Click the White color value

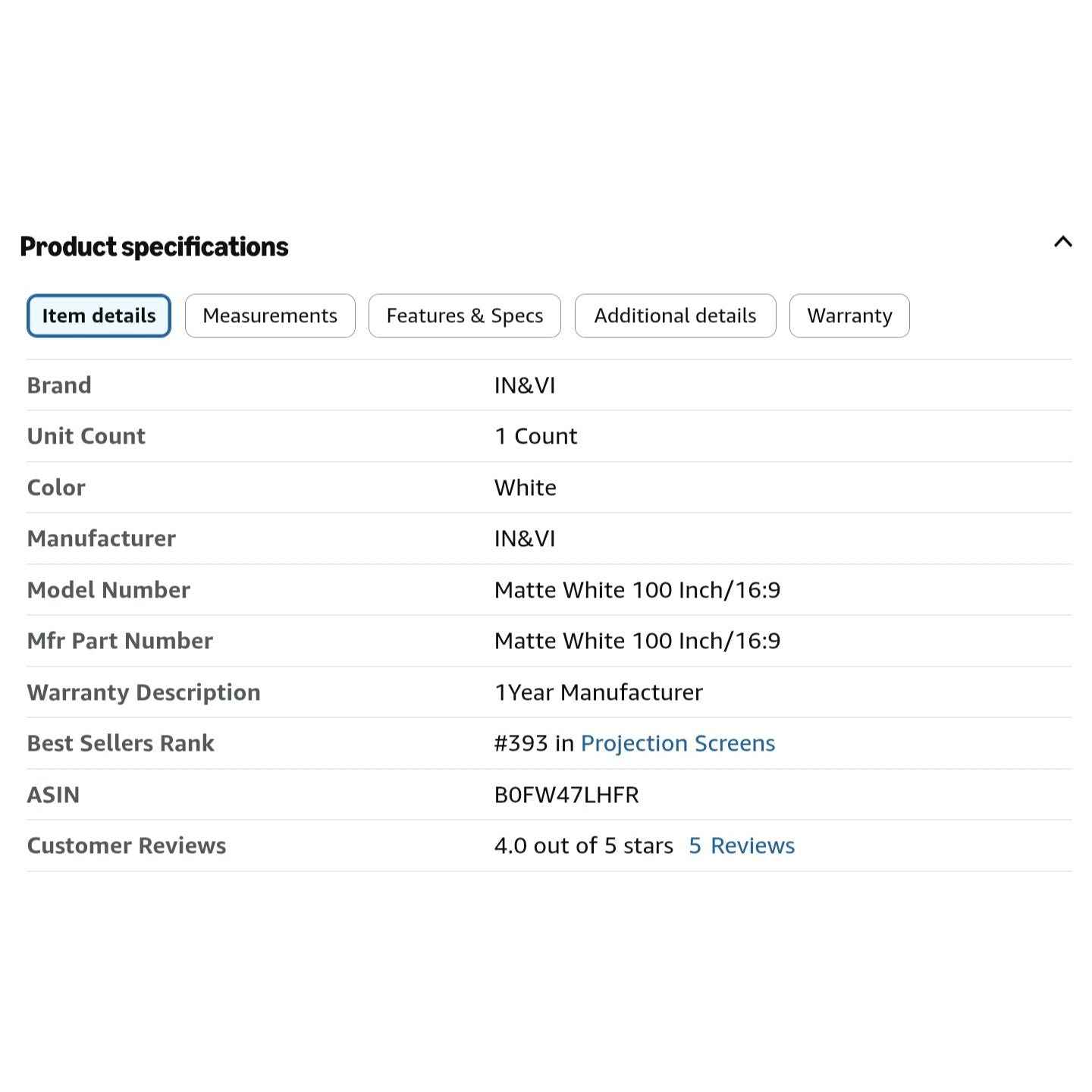525,488
